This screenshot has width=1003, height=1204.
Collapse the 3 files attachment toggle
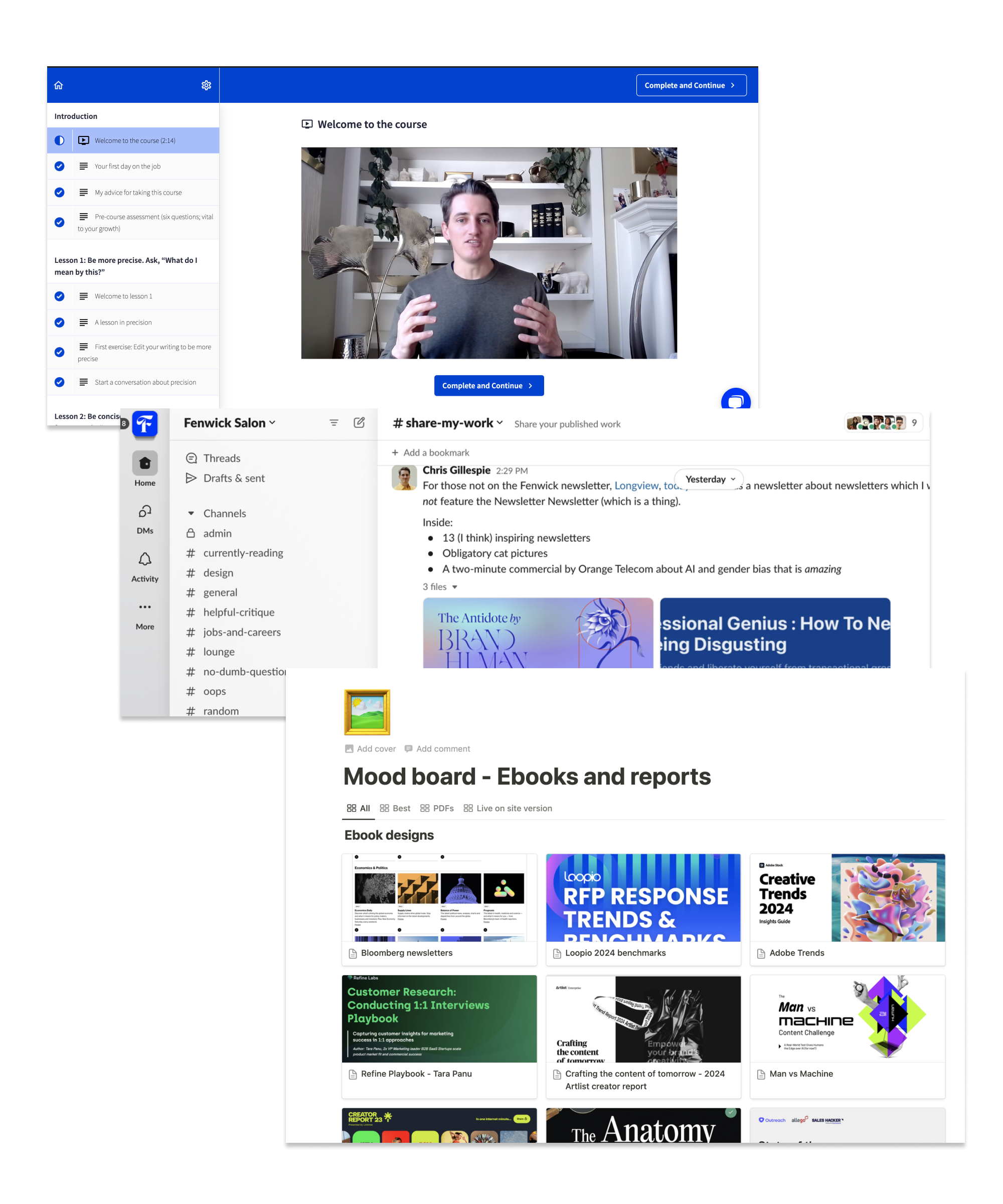click(x=440, y=587)
